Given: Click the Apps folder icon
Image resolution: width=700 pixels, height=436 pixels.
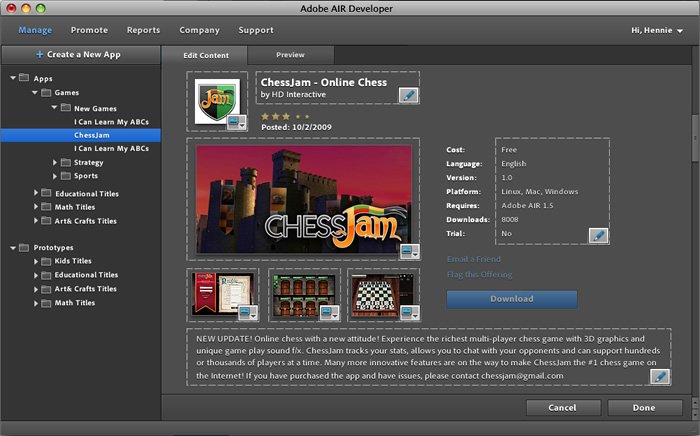Looking at the screenshot, I should (24, 78).
